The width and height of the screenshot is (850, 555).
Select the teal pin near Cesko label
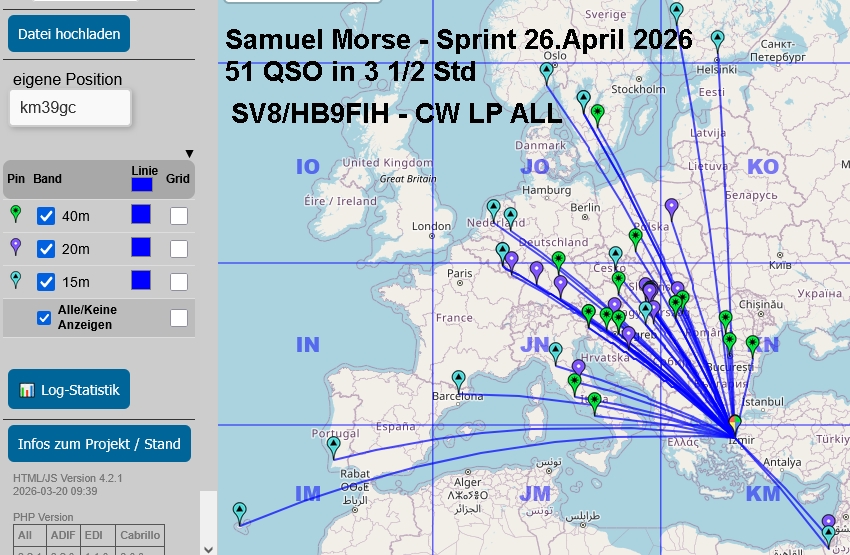[615, 256]
